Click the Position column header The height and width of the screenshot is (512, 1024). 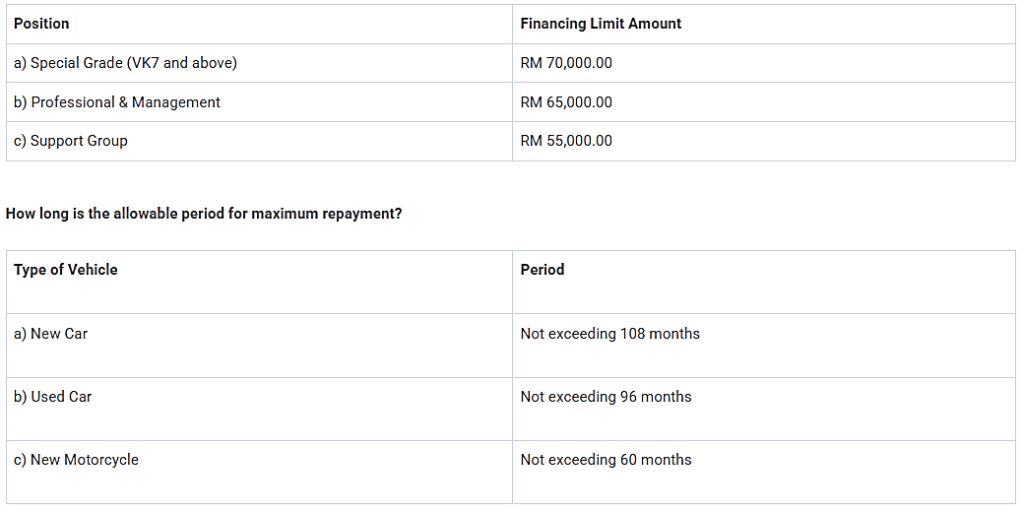coord(42,23)
